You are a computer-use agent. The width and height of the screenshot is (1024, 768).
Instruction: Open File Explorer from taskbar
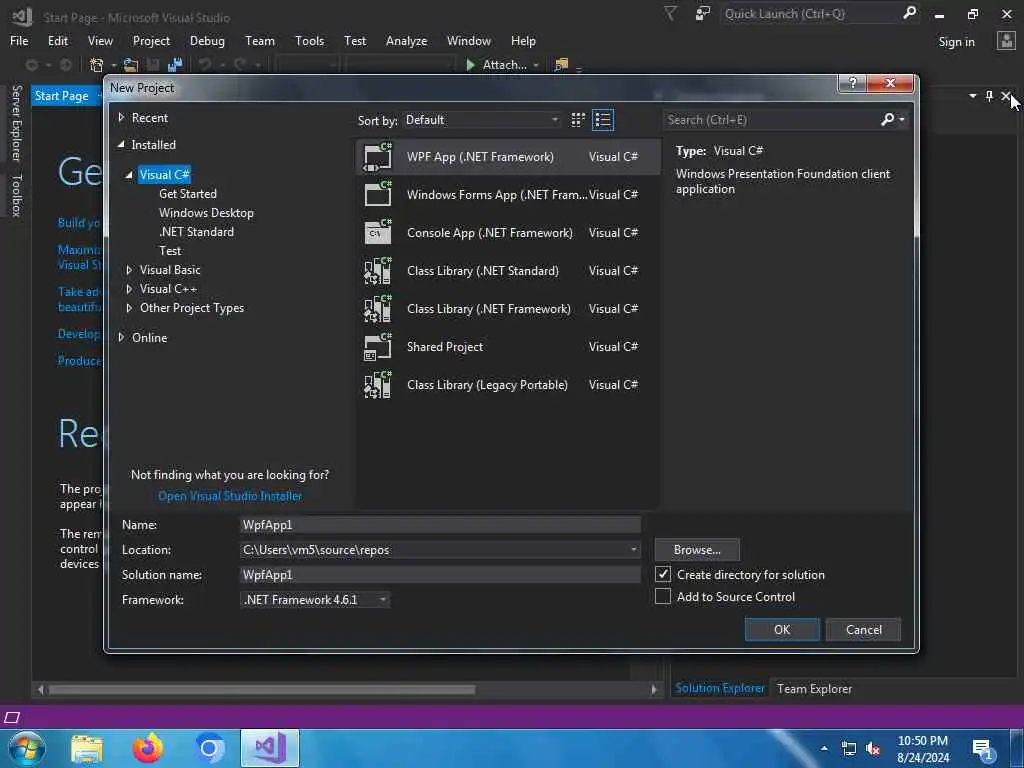click(x=87, y=748)
